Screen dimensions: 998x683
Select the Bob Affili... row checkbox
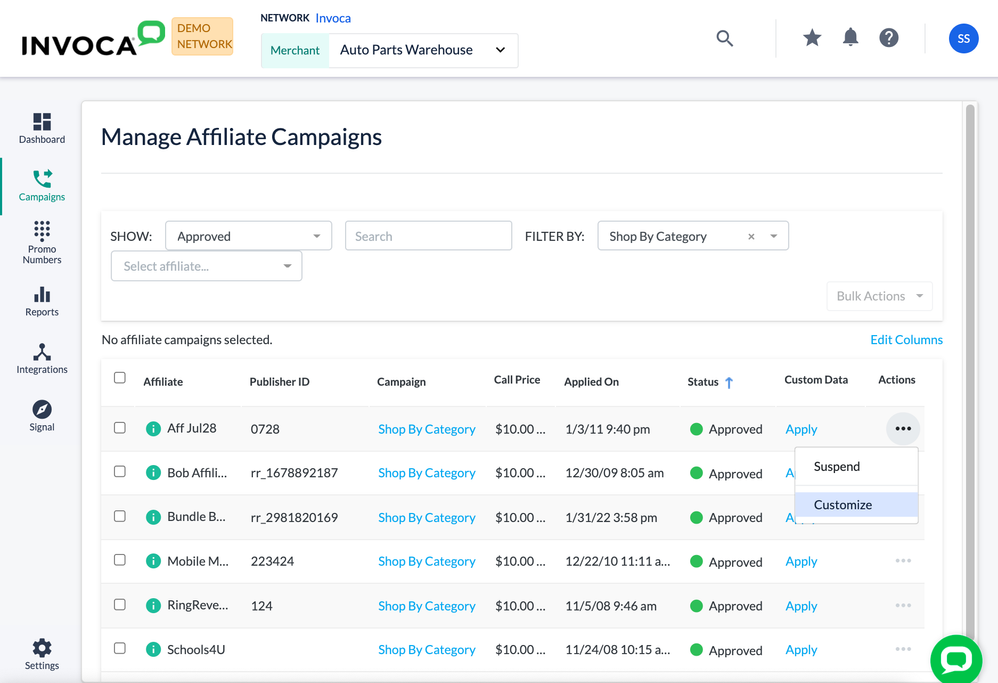tap(120, 472)
